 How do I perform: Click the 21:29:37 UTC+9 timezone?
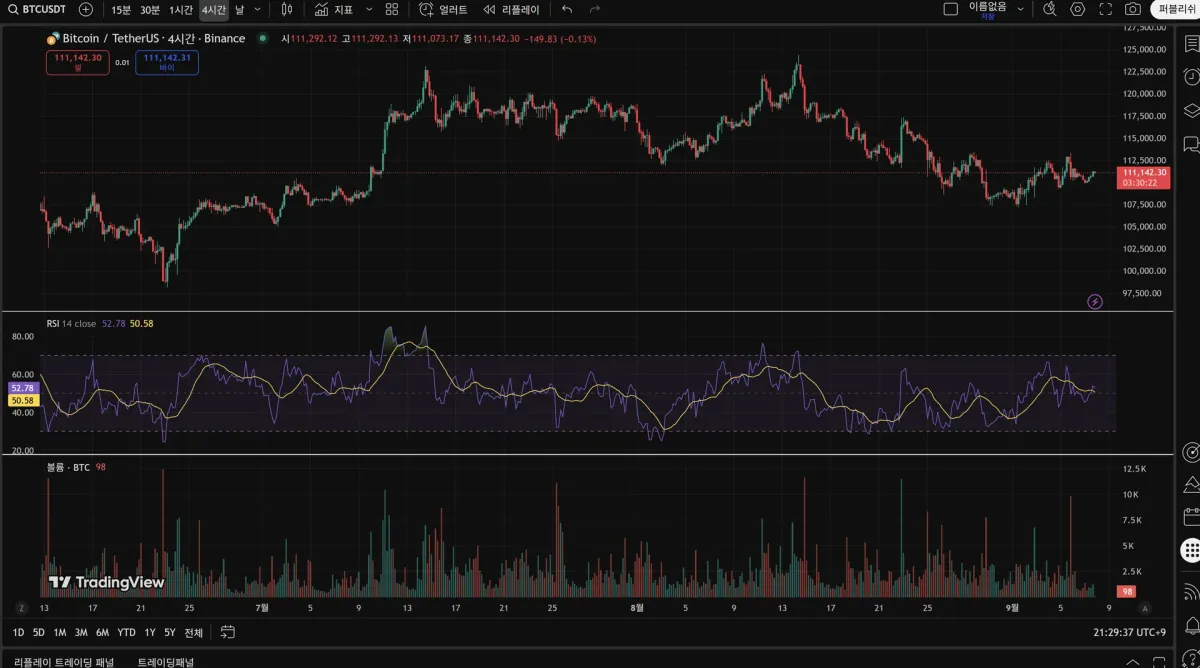coord(1129,632)
